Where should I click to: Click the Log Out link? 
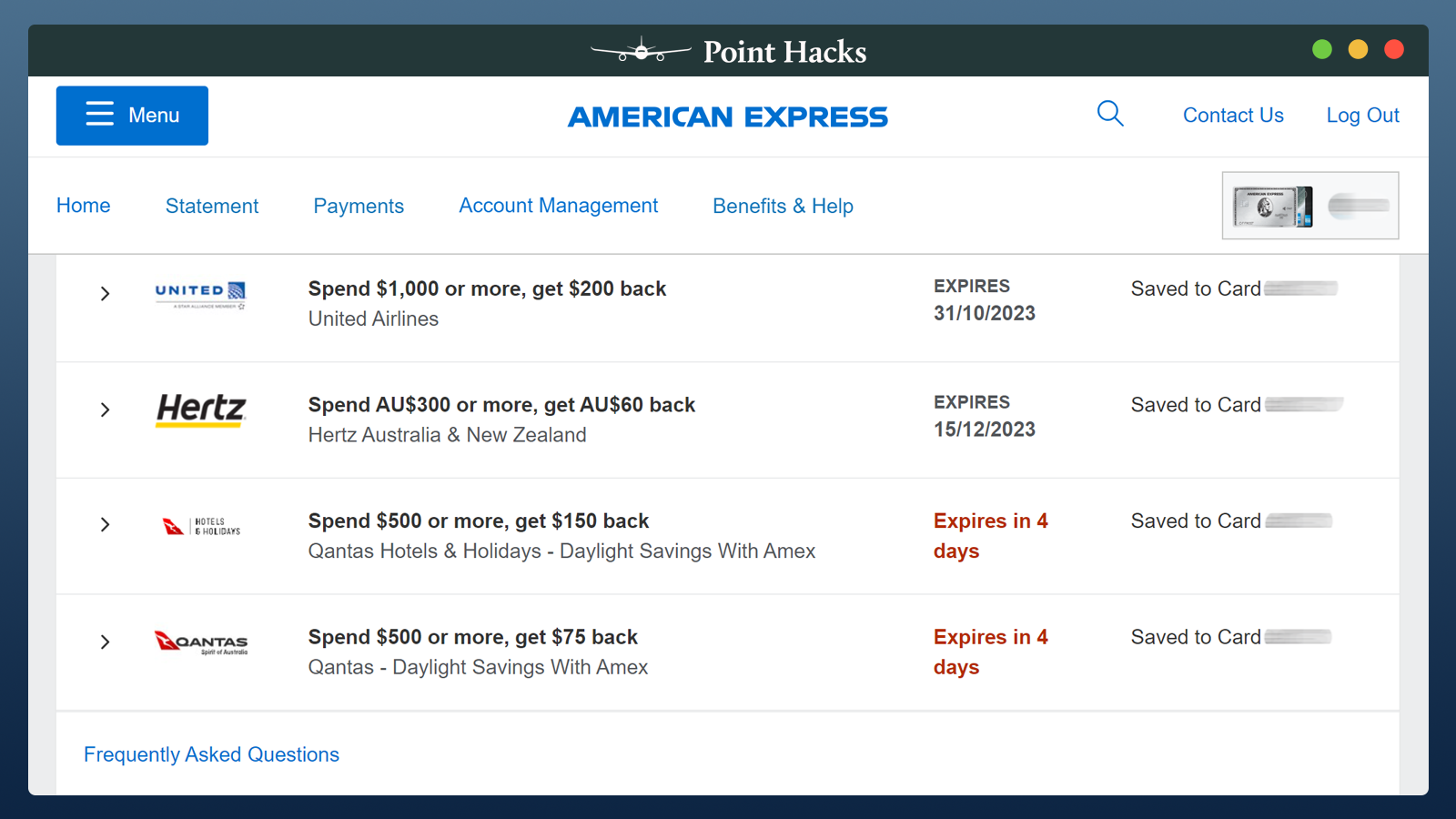tap(1362, 116)
